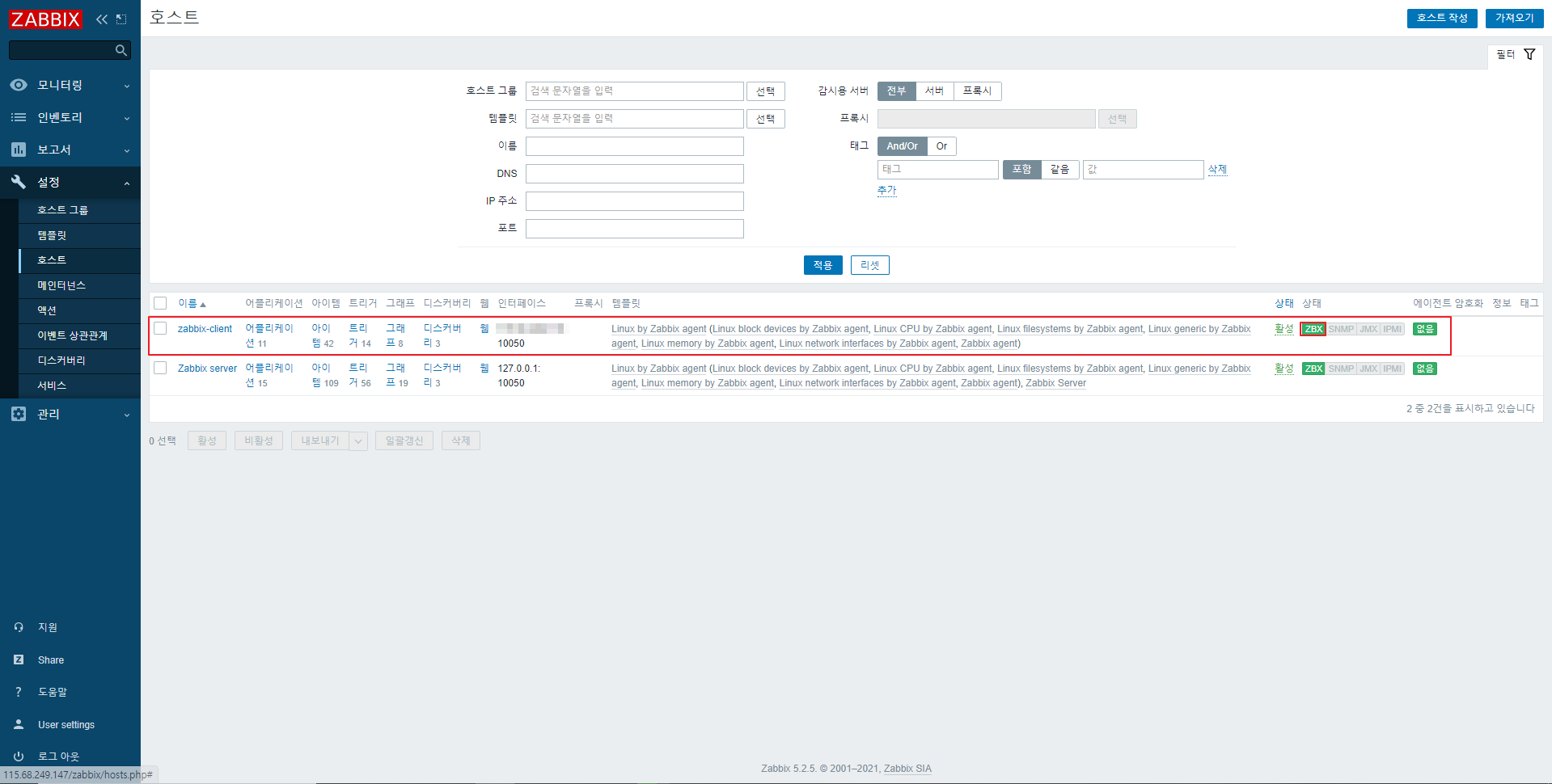
Task: Click SNMP badge in Zabbix server row
Action: tap(1341, 369)
